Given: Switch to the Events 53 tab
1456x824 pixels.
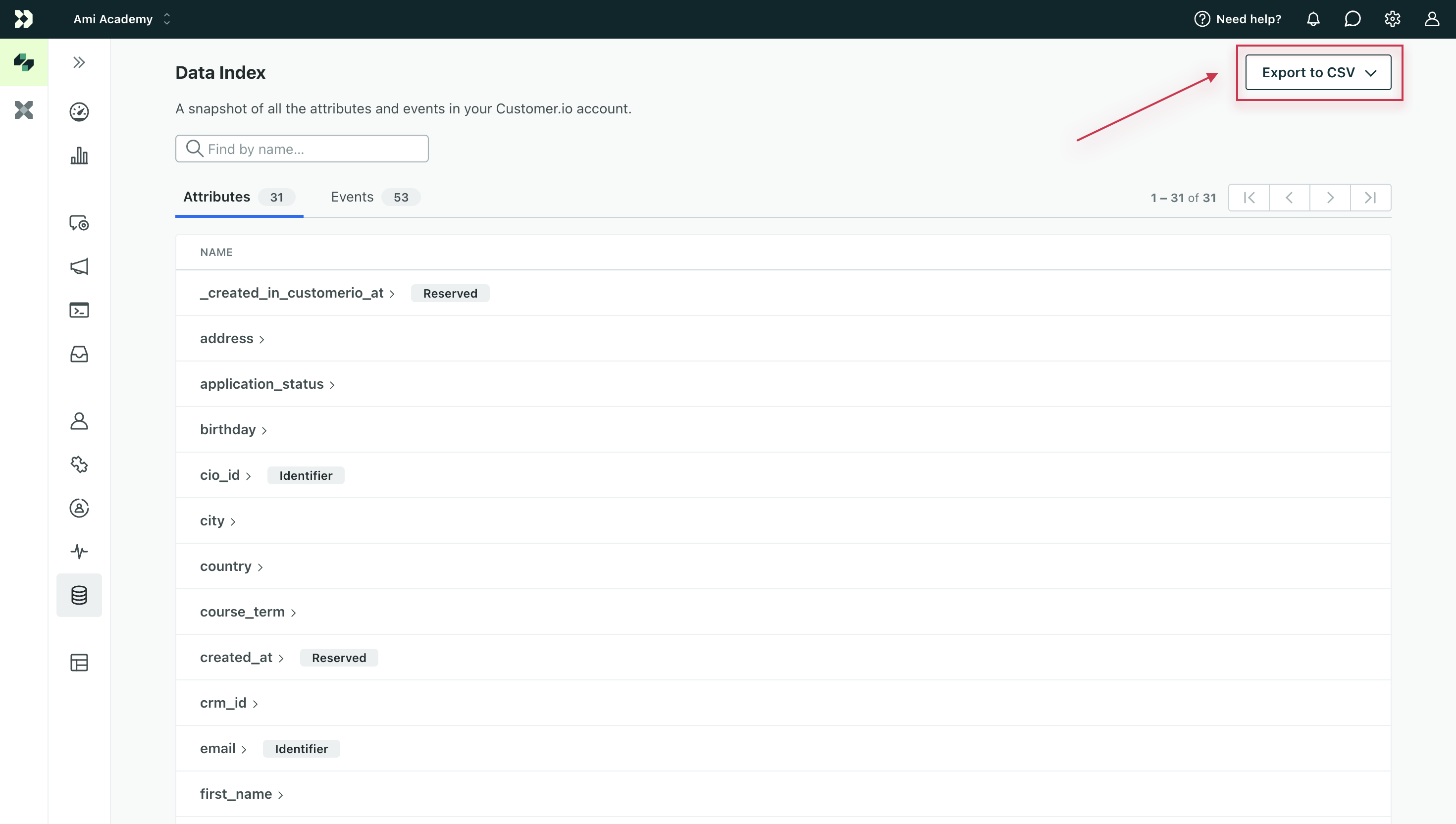Looking at the screenshot, I should pos(370,196).
